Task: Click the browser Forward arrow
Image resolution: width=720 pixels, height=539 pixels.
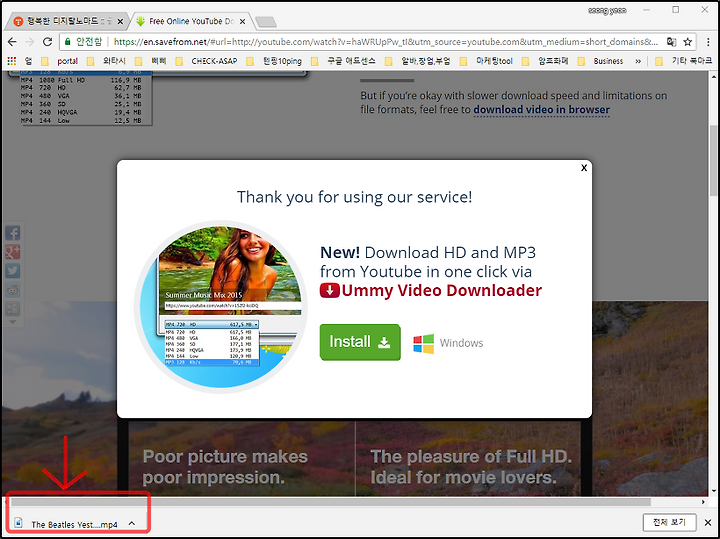Action: tap(30, 42)
